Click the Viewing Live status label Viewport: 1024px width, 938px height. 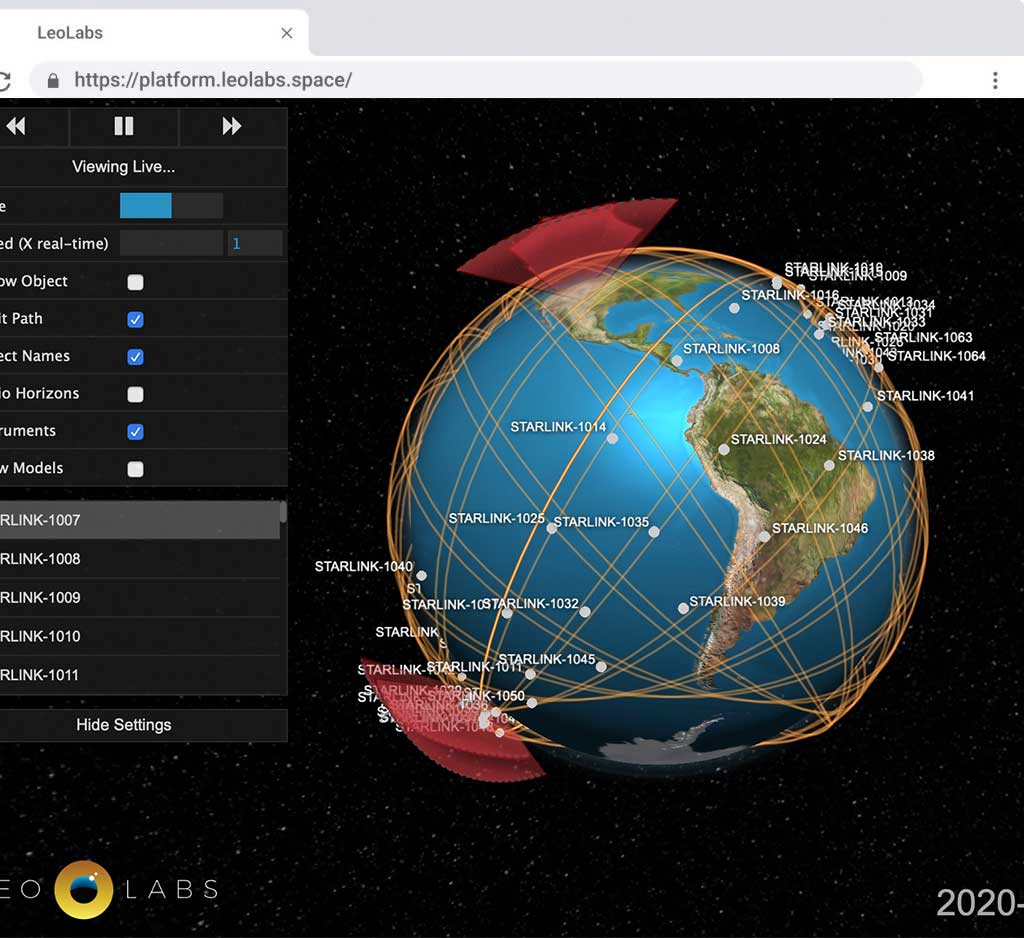(123, 167)
